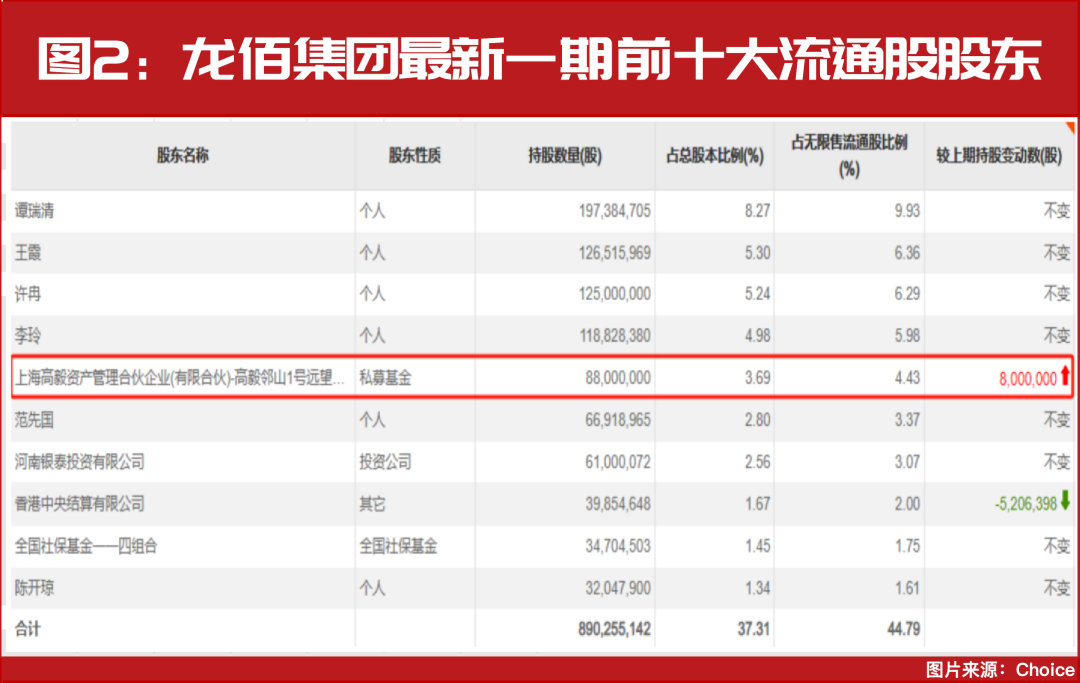Click the 5.30 total share ratio
The image size is (1080, 683).
coord(757,253)
